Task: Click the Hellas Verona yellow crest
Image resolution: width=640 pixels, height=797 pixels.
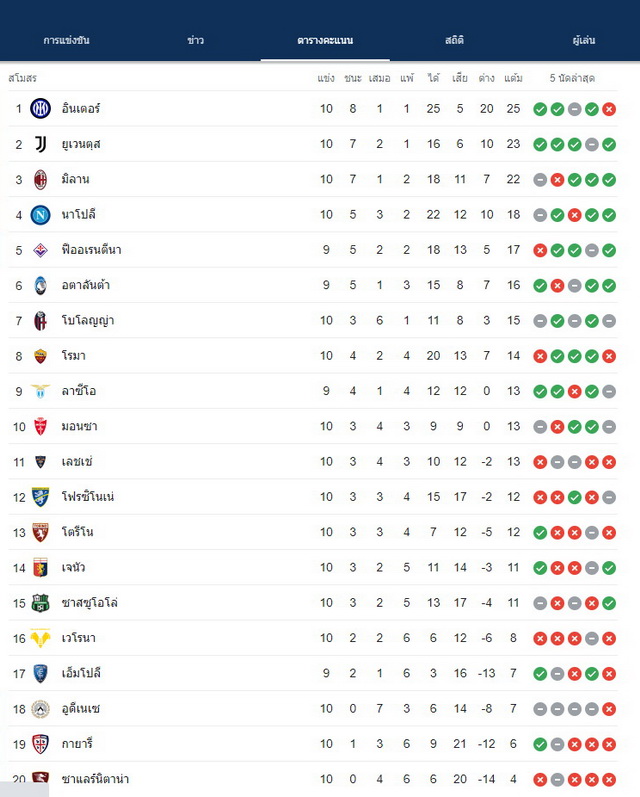Action: point(41,638)
